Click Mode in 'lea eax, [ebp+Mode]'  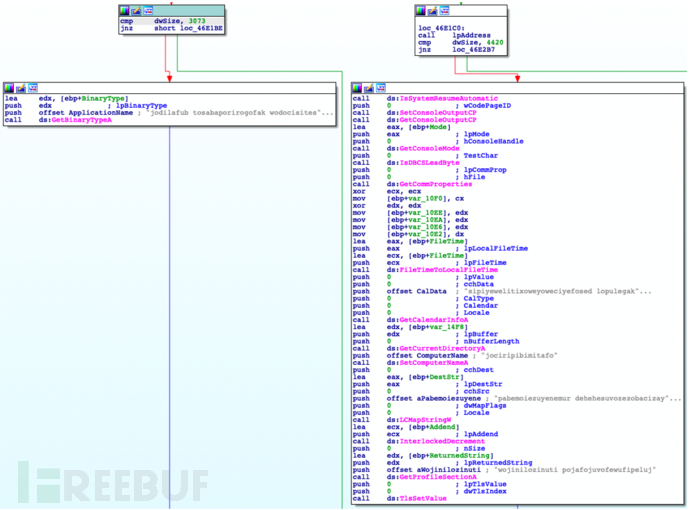coord(438,127)
